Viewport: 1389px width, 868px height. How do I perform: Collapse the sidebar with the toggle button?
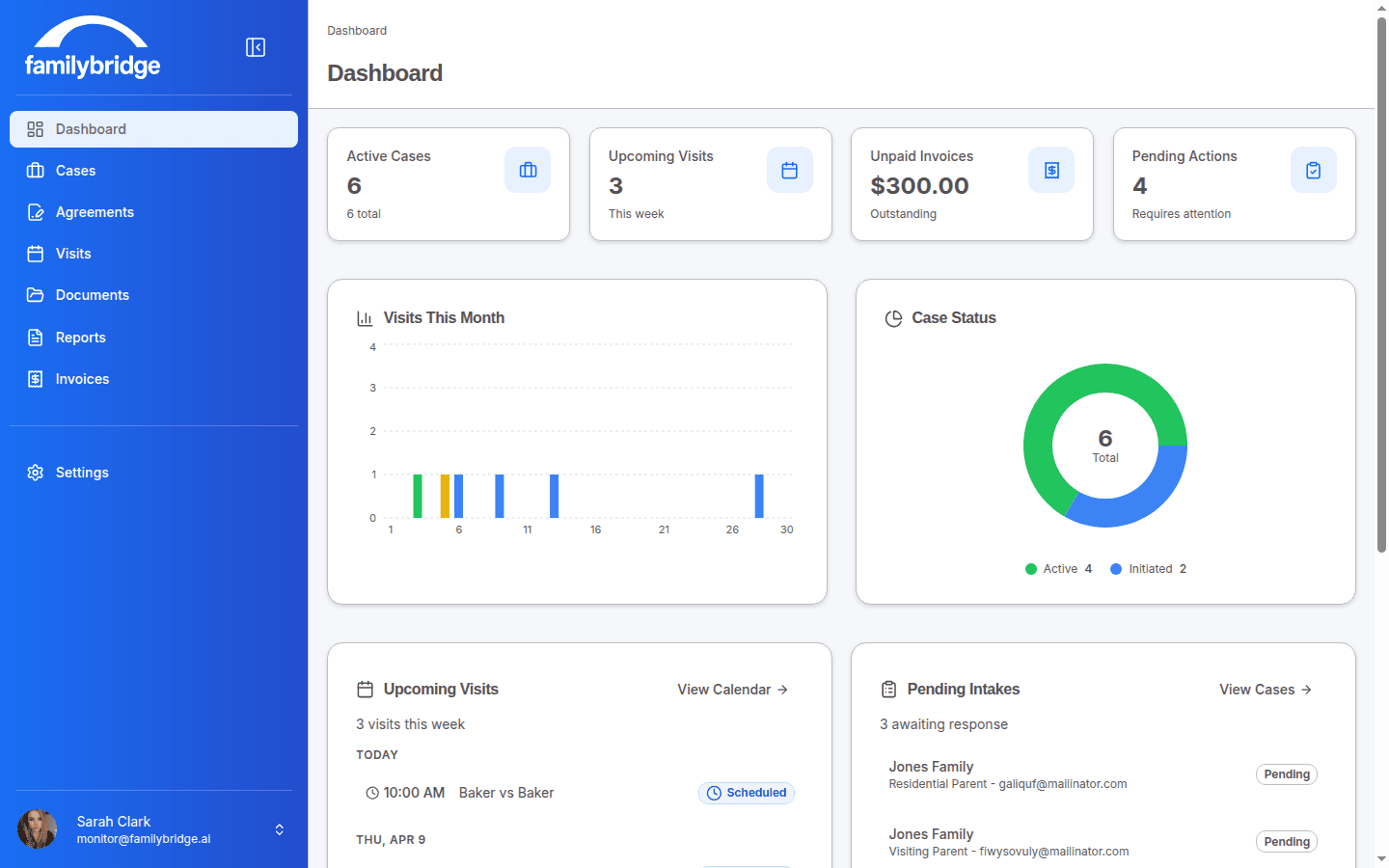coord(255,46)
